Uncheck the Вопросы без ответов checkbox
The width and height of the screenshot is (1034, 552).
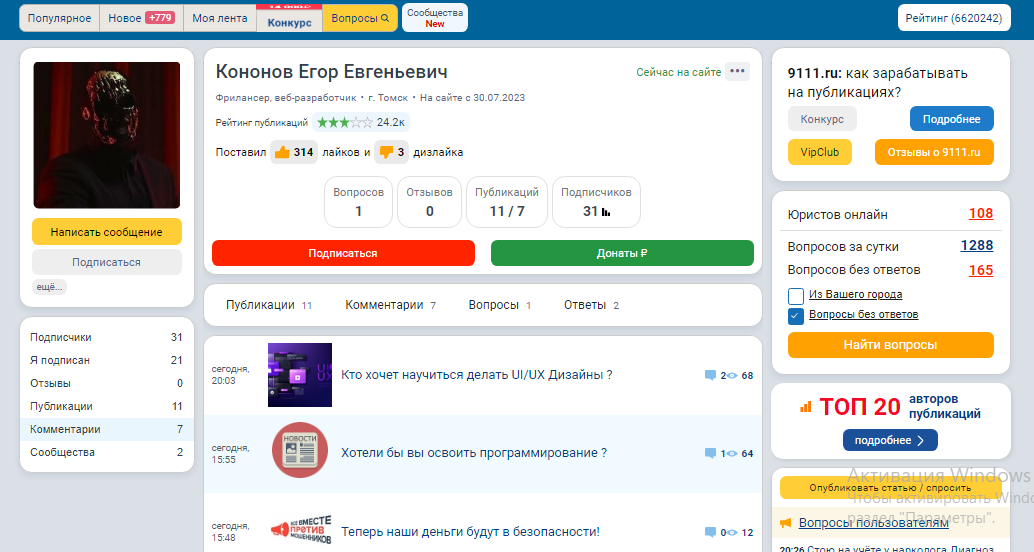tap(796, 315)
